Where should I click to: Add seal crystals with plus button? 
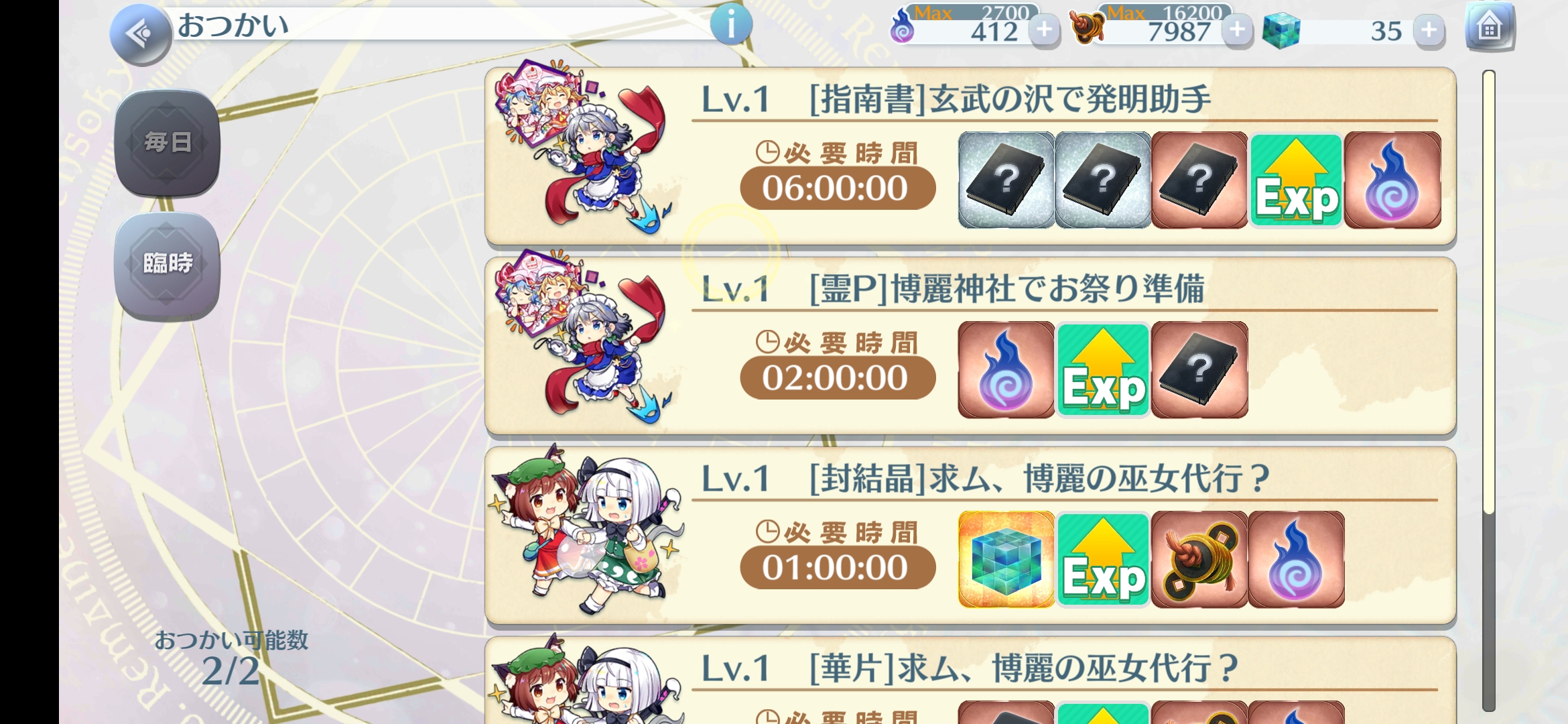[1429, 30]
